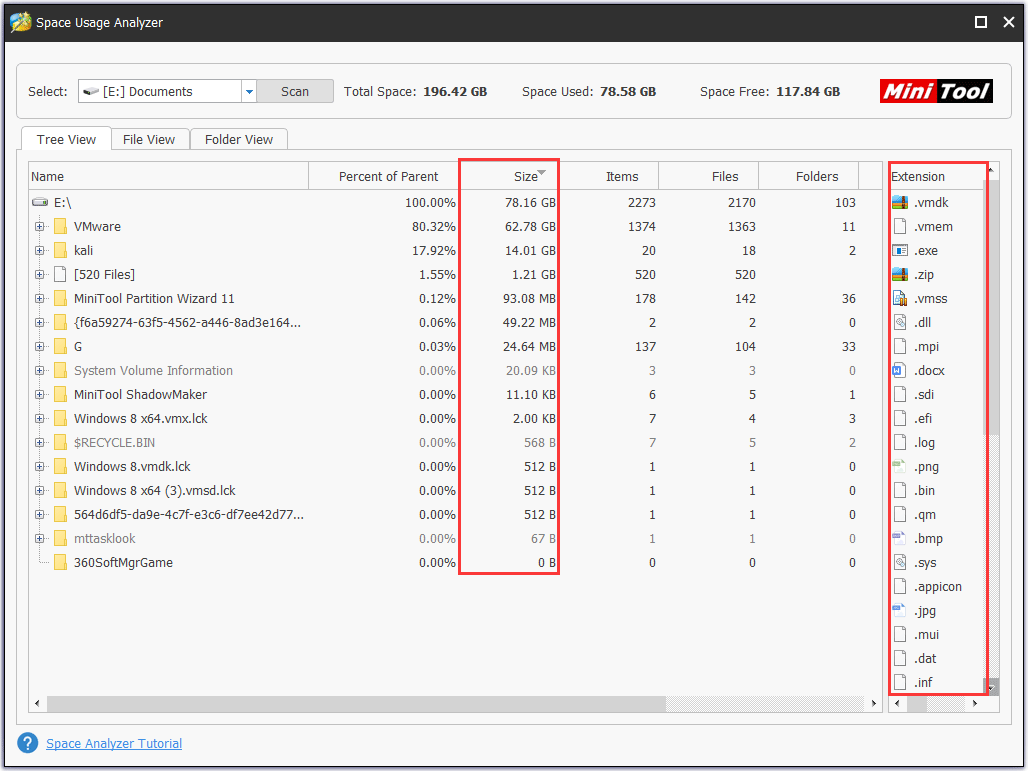Select the .mui extension entry
Viewport: 1028px width, 771px height.
[x=937, y=635]
